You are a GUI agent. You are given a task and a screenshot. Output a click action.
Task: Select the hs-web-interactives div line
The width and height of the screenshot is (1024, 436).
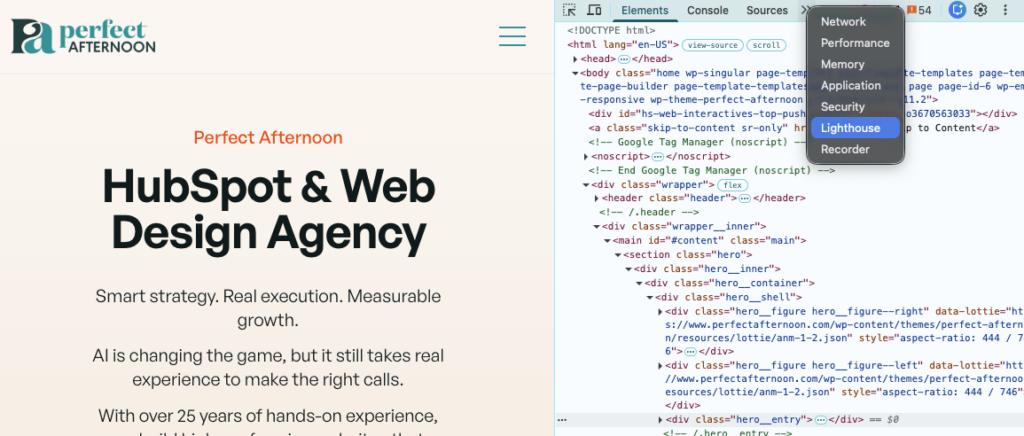tap(803, 114)
